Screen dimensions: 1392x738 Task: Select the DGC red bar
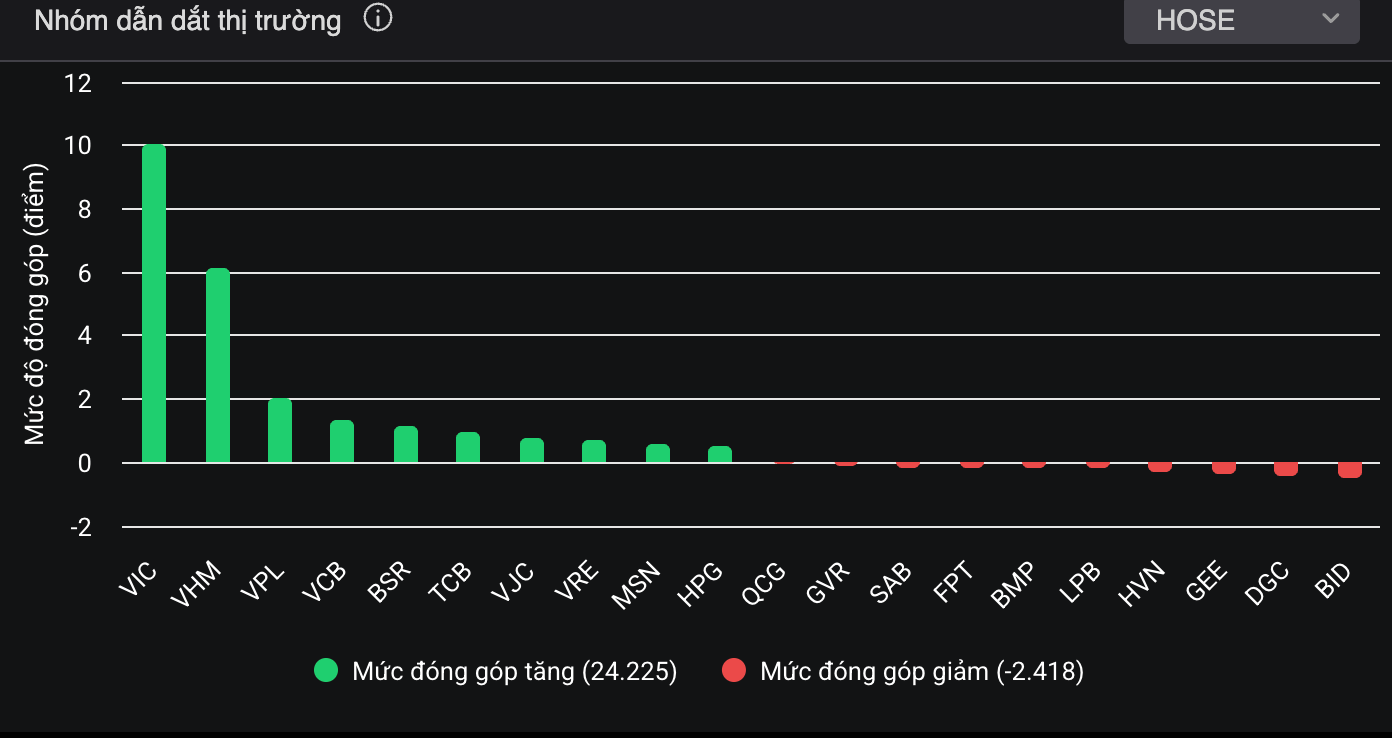[x=1286, y=469]
